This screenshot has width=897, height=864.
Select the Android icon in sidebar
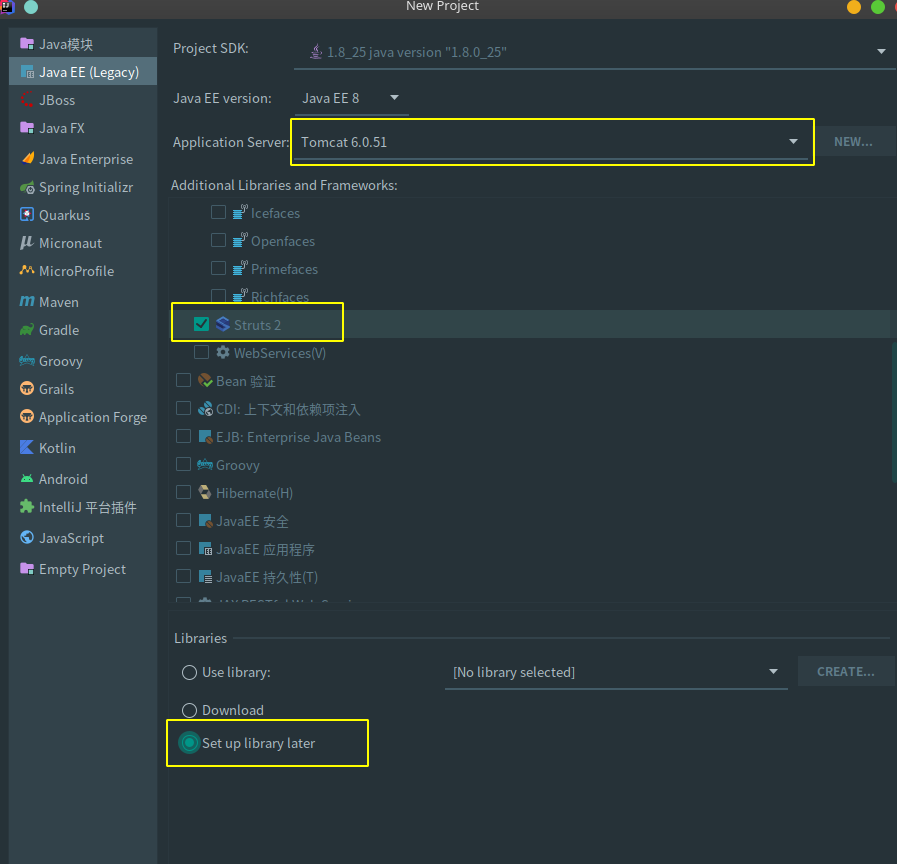click(x=27, y=479)
